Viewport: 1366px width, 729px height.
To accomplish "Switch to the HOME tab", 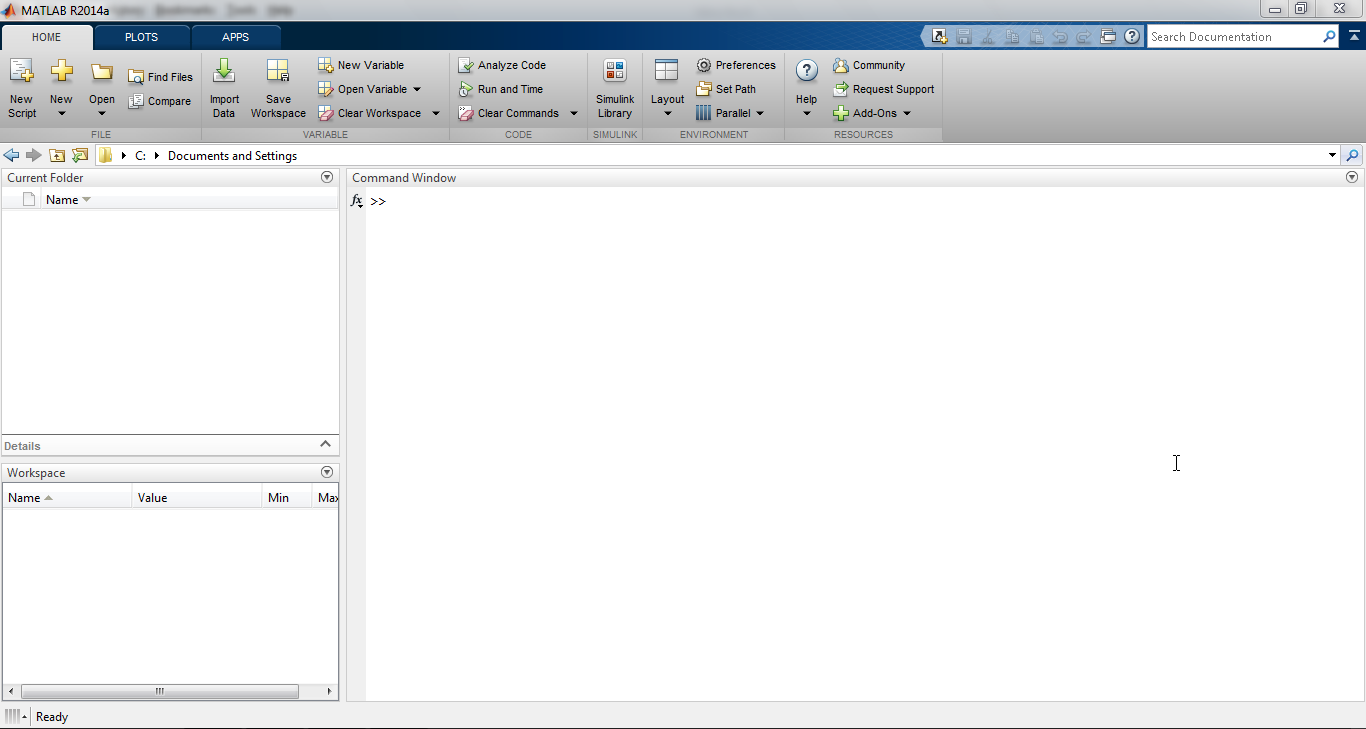I will 47,37.
